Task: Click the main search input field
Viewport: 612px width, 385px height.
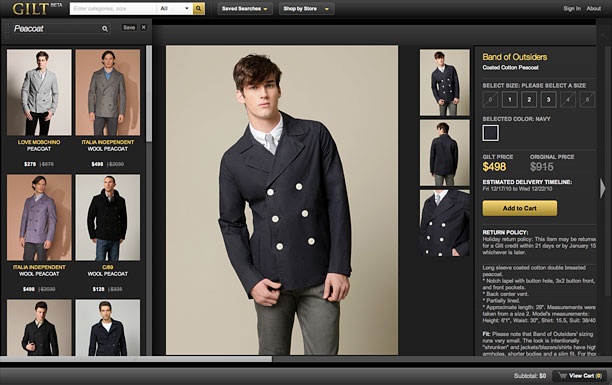Action: (113, 9)
